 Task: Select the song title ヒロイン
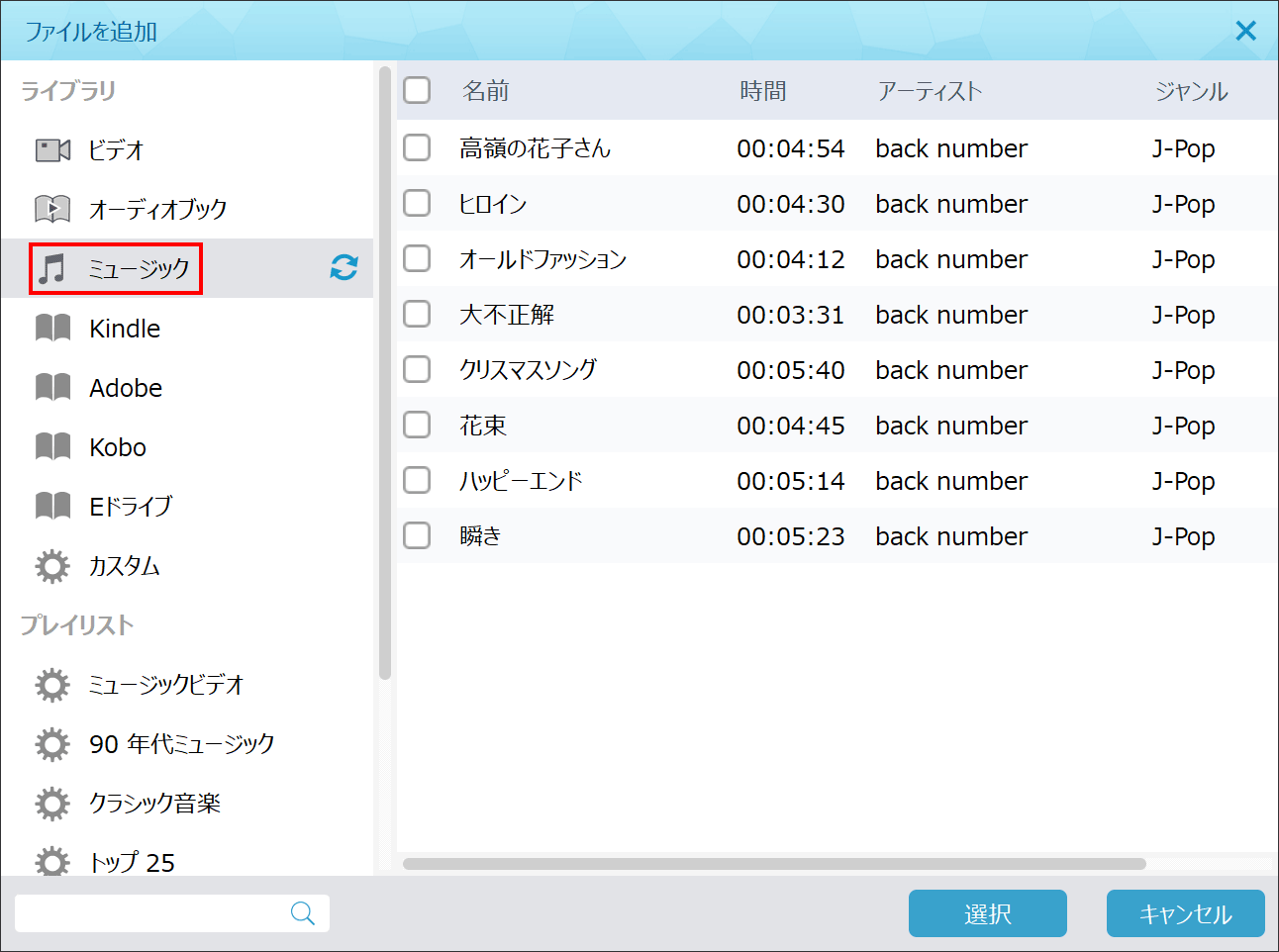tap(493, 204)
